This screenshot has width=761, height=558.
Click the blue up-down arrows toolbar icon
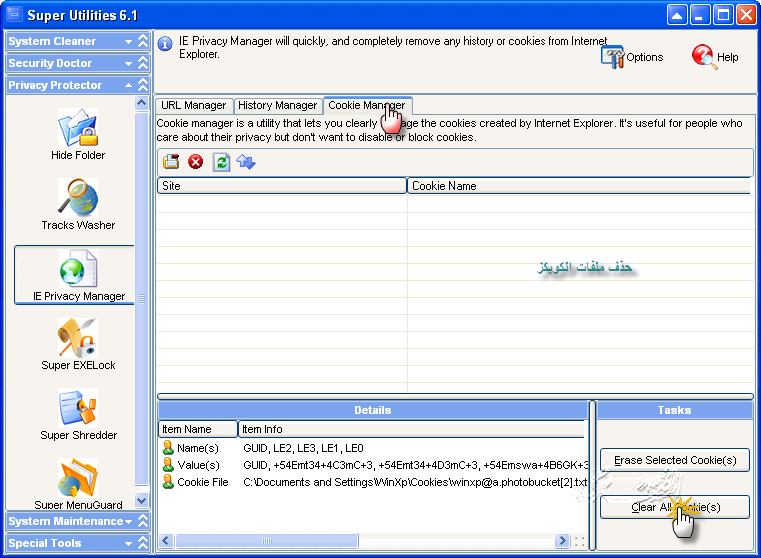coord(246,162)
